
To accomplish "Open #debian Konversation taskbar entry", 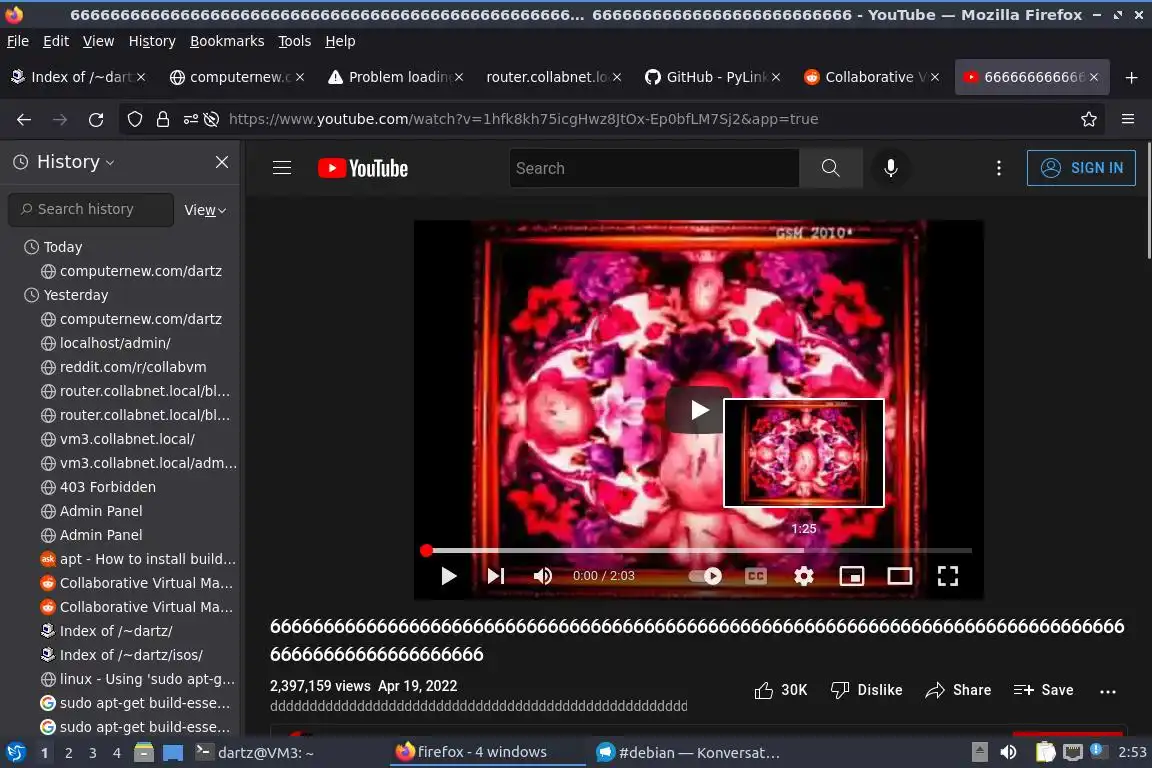I will 688,753.
